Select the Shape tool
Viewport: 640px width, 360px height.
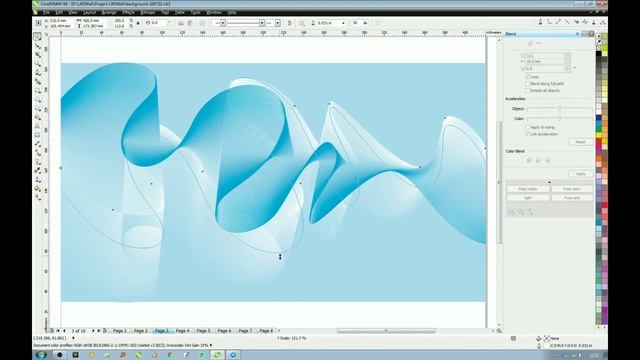pos(38,46)
